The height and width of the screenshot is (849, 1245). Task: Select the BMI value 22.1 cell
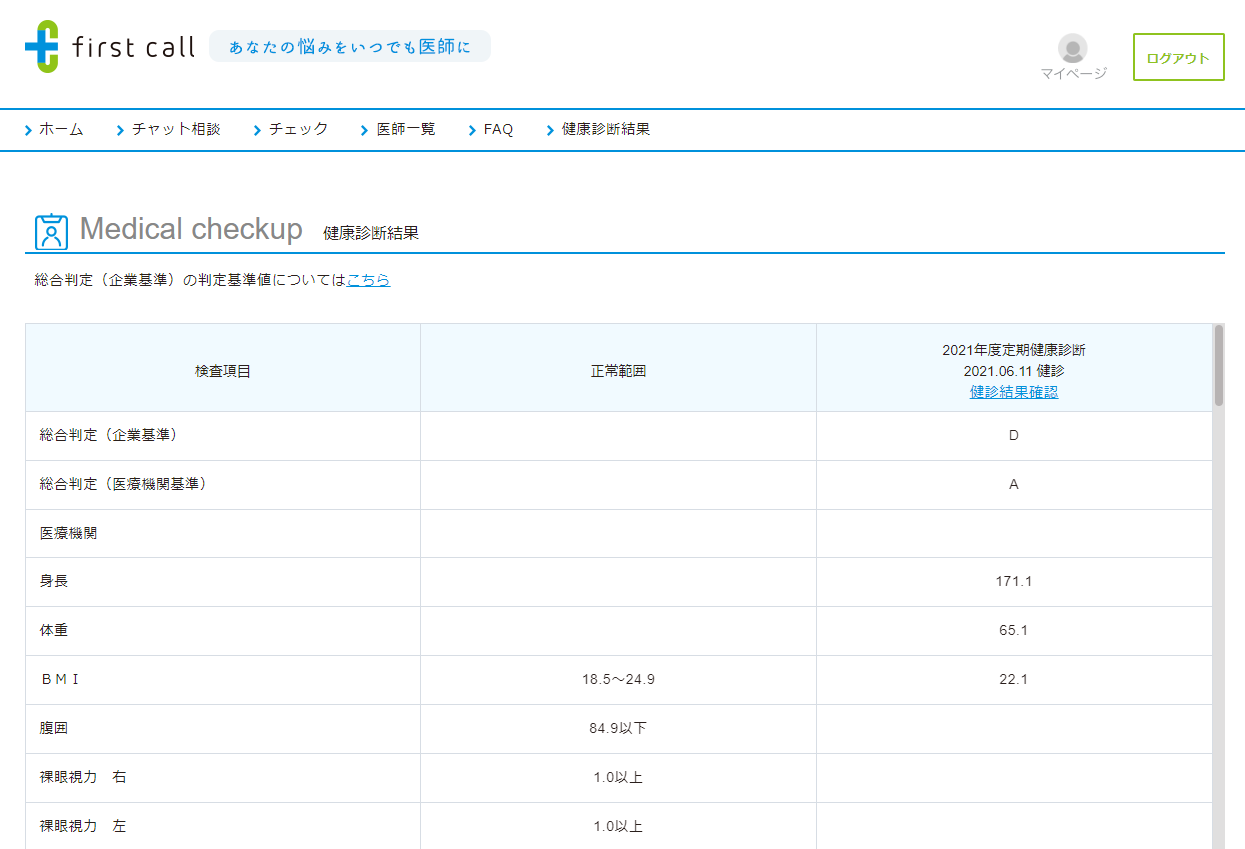(1013, 679)
